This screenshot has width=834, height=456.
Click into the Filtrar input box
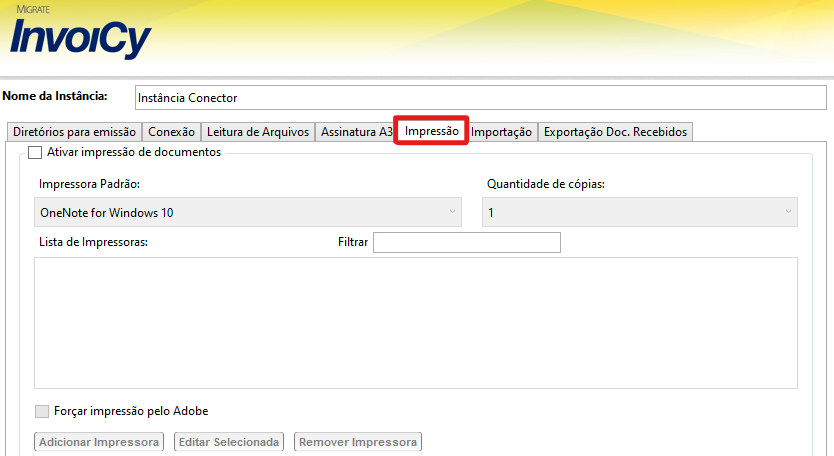(466, 243)
